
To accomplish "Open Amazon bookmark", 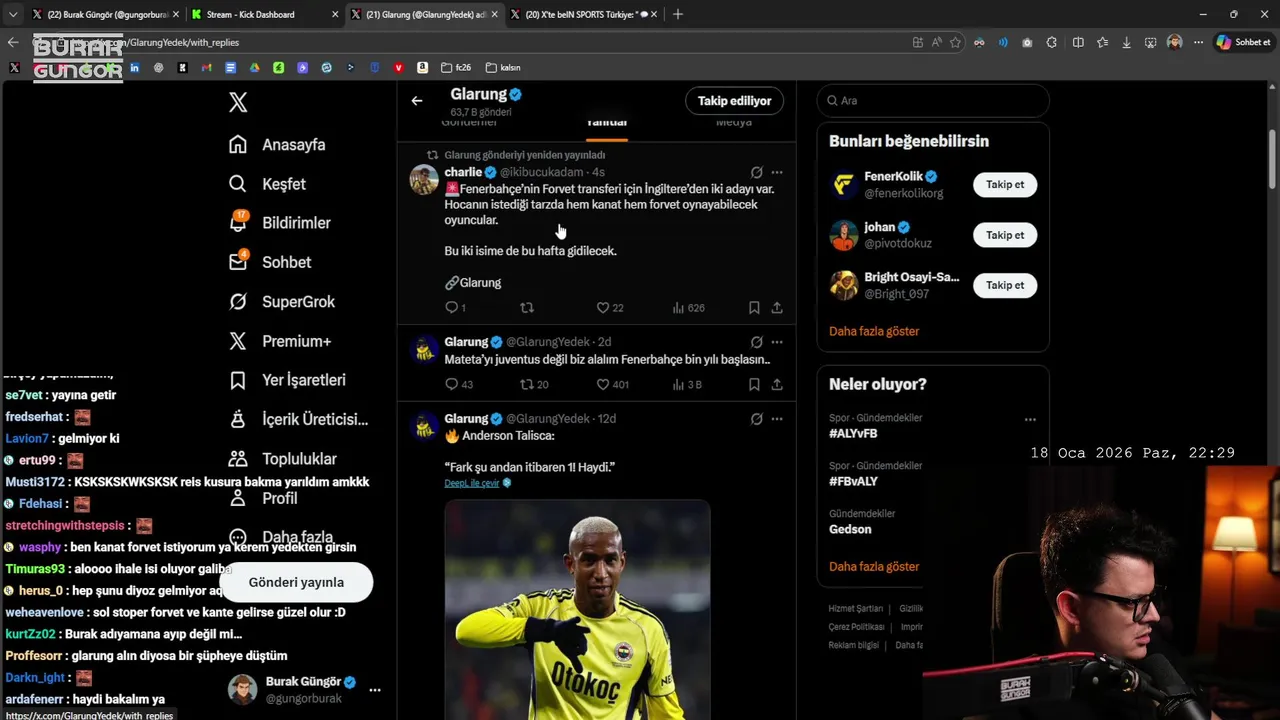I will click(x=423, y=68).
